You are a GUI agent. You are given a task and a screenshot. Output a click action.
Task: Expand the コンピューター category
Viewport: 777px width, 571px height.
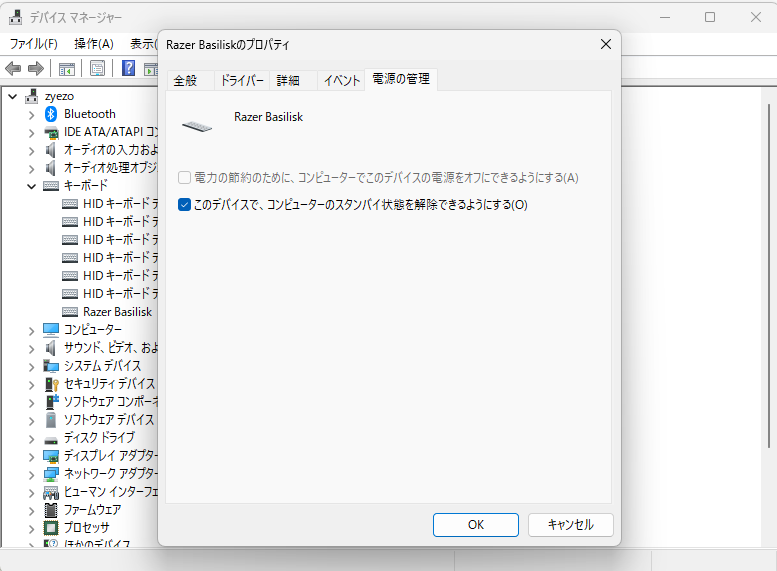[x=32, y=330]
